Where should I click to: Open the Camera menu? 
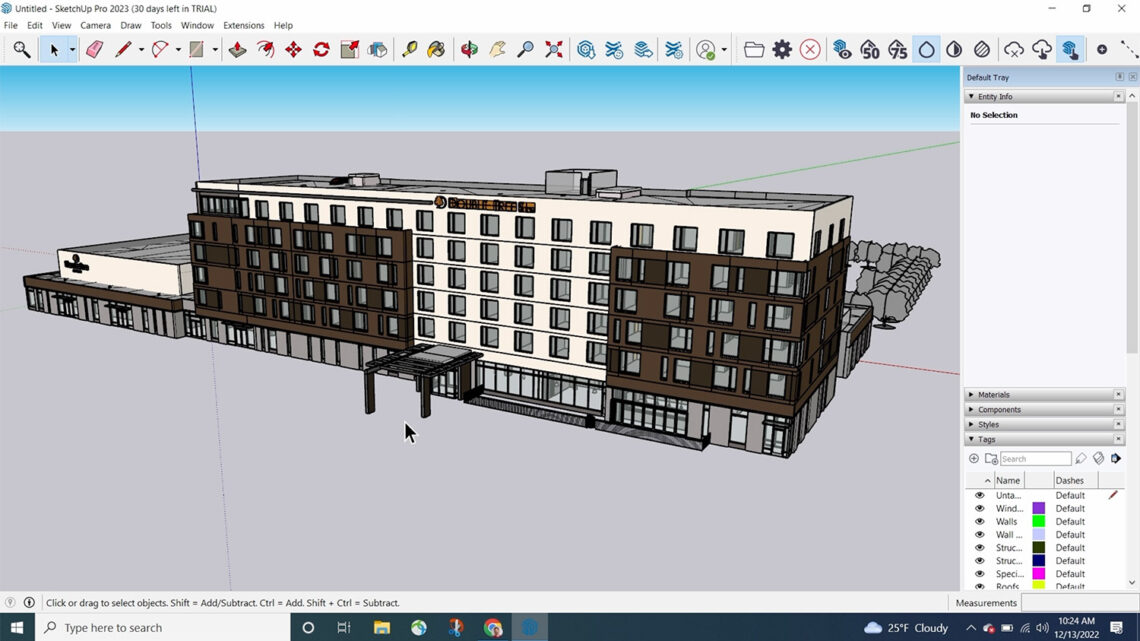95,25
